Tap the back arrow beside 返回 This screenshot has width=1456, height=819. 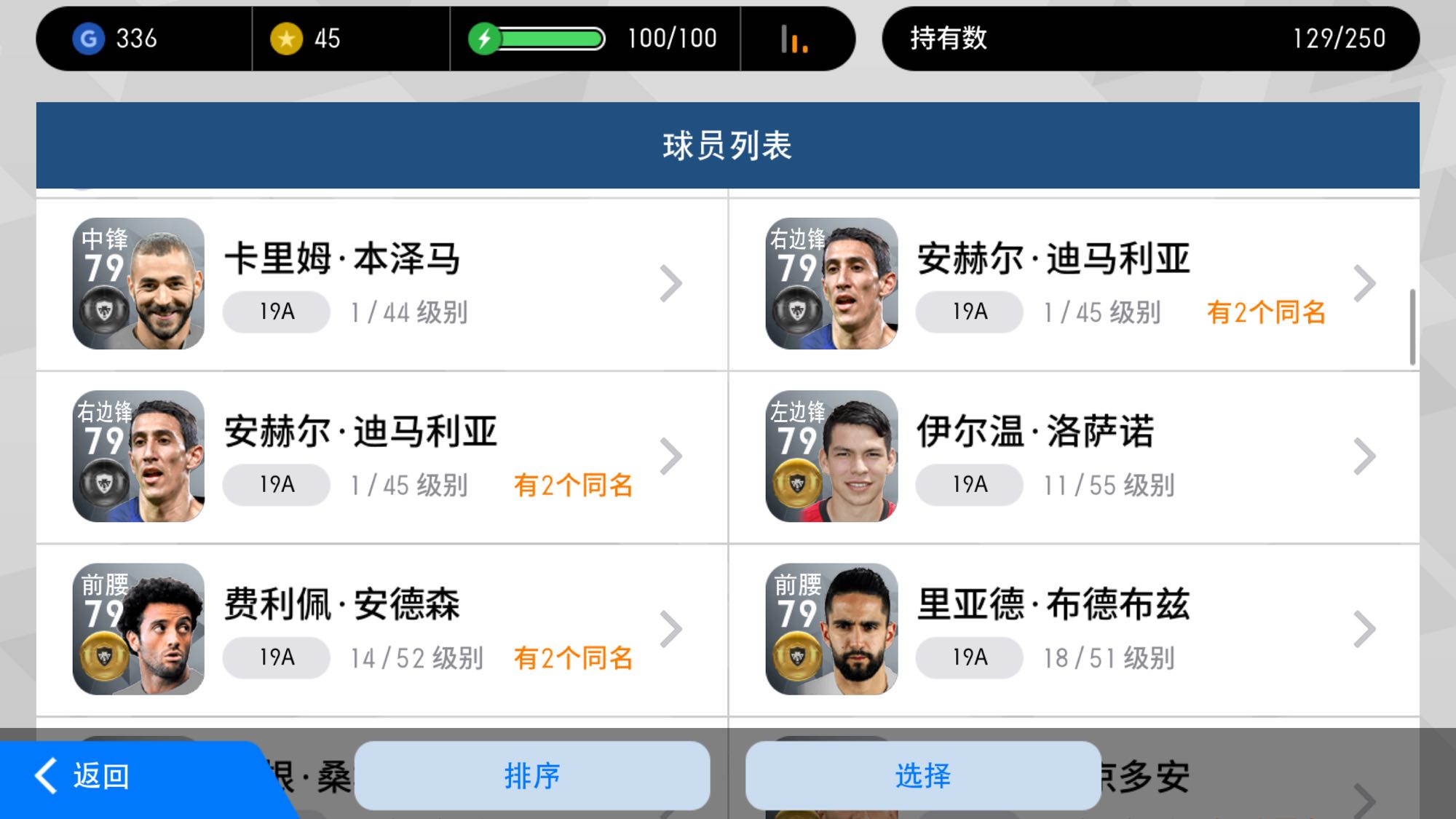(47, 775)
